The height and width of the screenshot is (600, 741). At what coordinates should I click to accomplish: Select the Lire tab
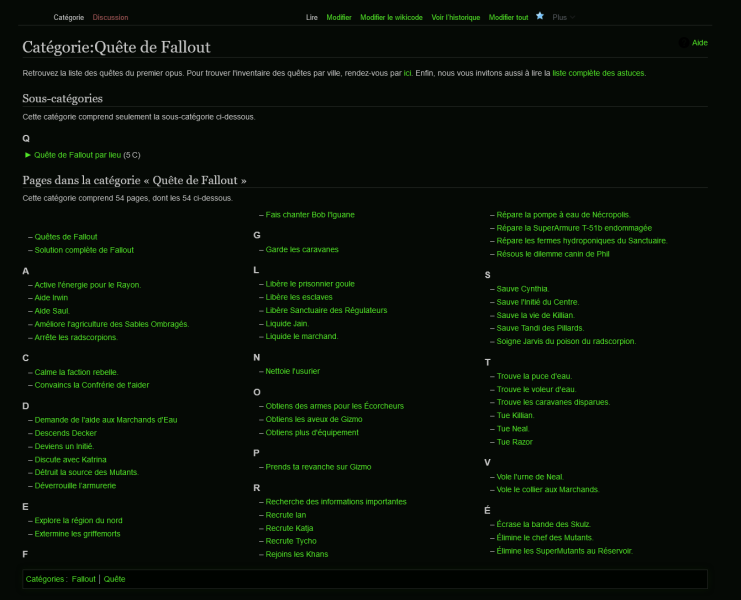point(311,17)
